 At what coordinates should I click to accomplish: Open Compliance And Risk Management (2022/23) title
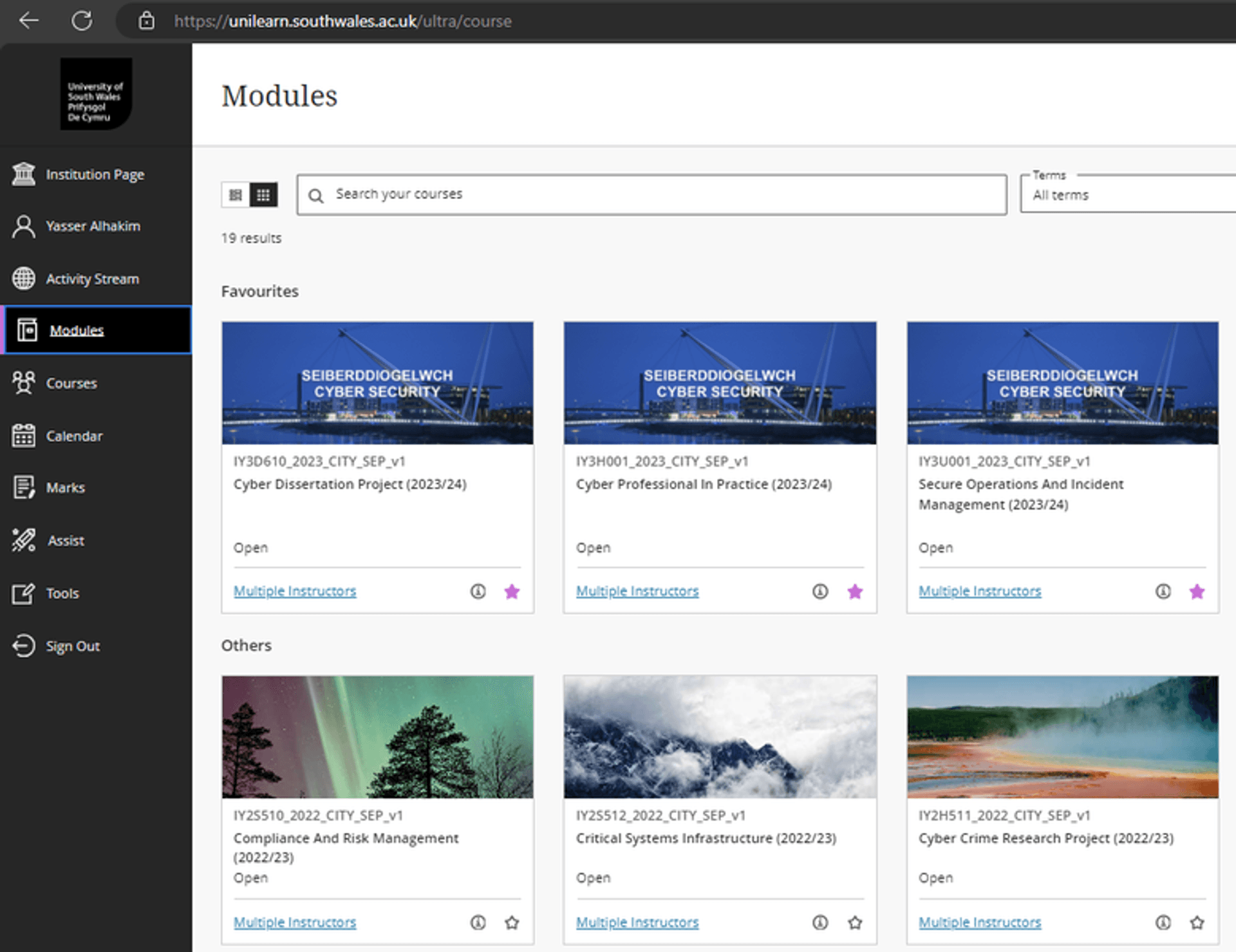click(x=346, y=848)
